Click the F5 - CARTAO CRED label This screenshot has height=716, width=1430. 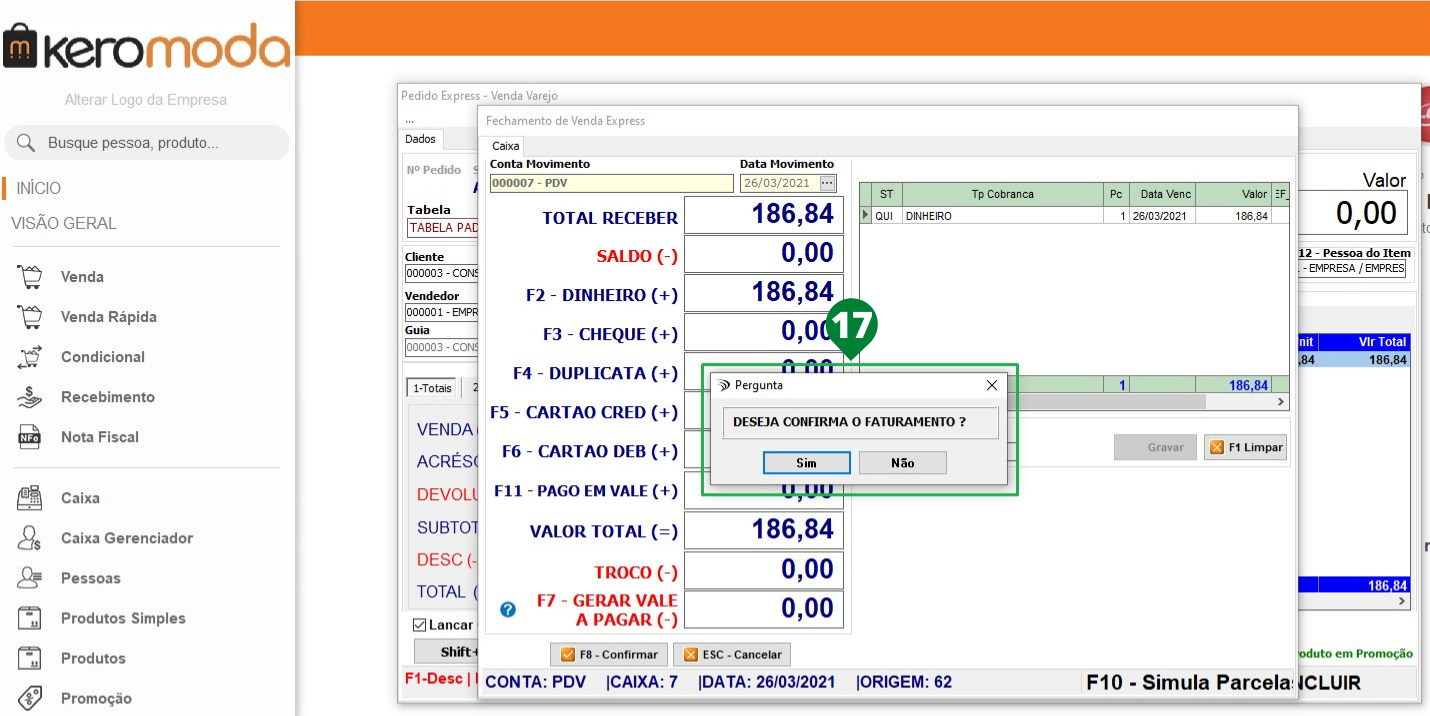click(584, 412)
